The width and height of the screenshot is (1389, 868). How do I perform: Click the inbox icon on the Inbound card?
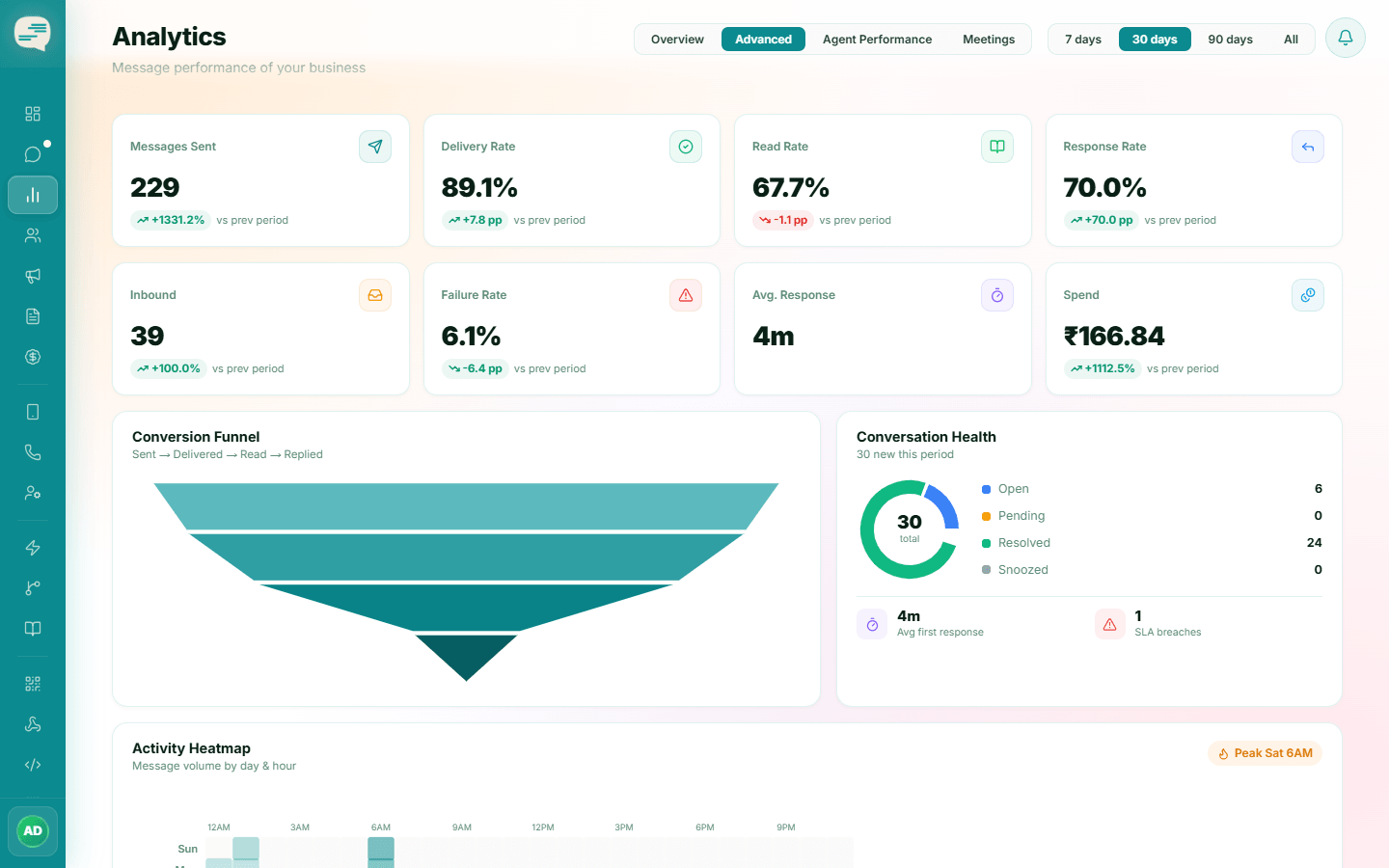(x=375, y=295)
